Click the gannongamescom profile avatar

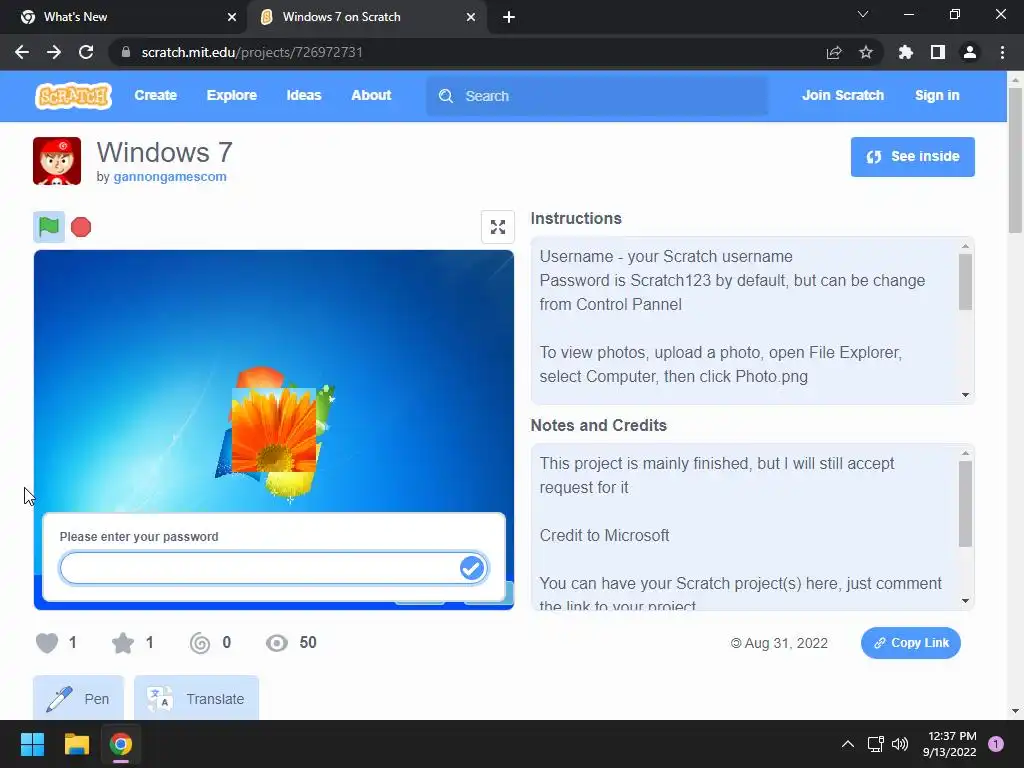[x=57, y=161]
